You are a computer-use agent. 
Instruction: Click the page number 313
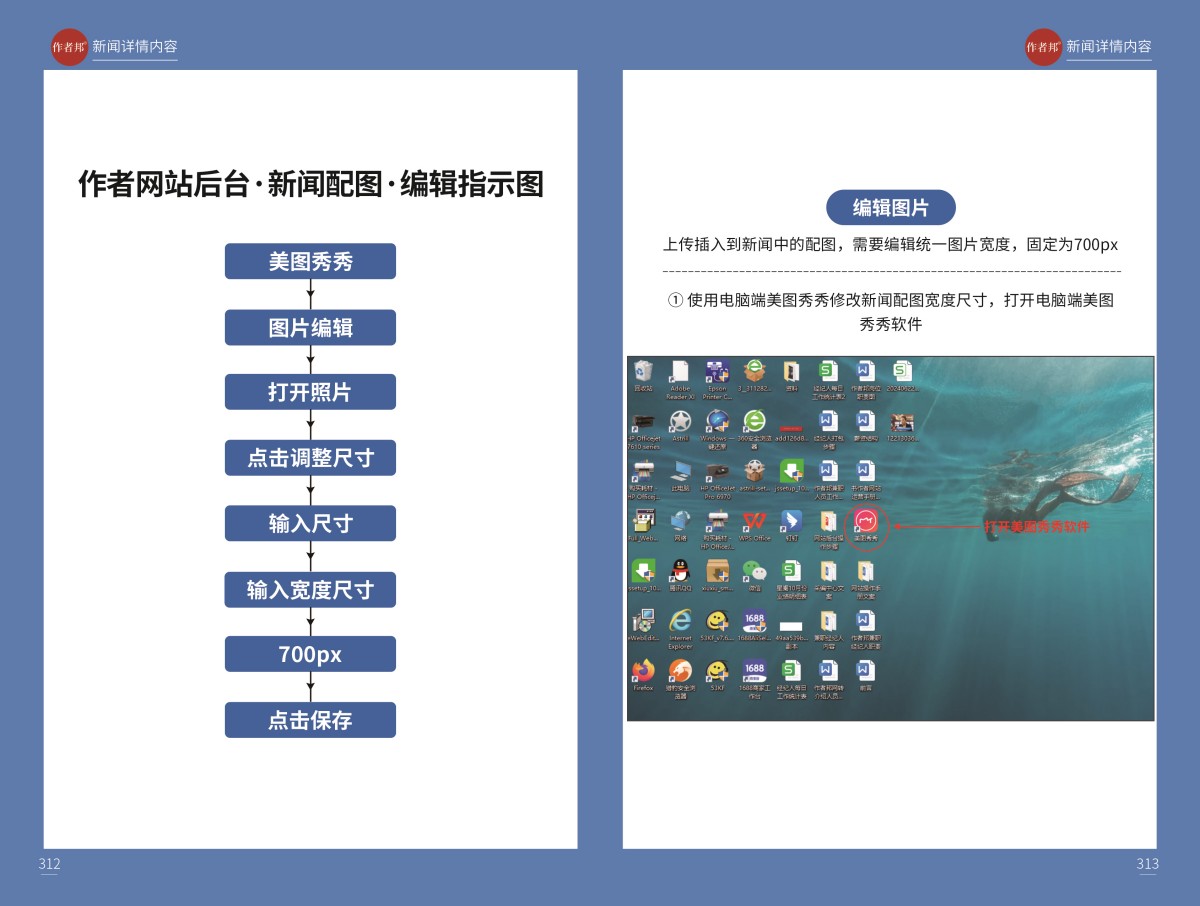1146,864
